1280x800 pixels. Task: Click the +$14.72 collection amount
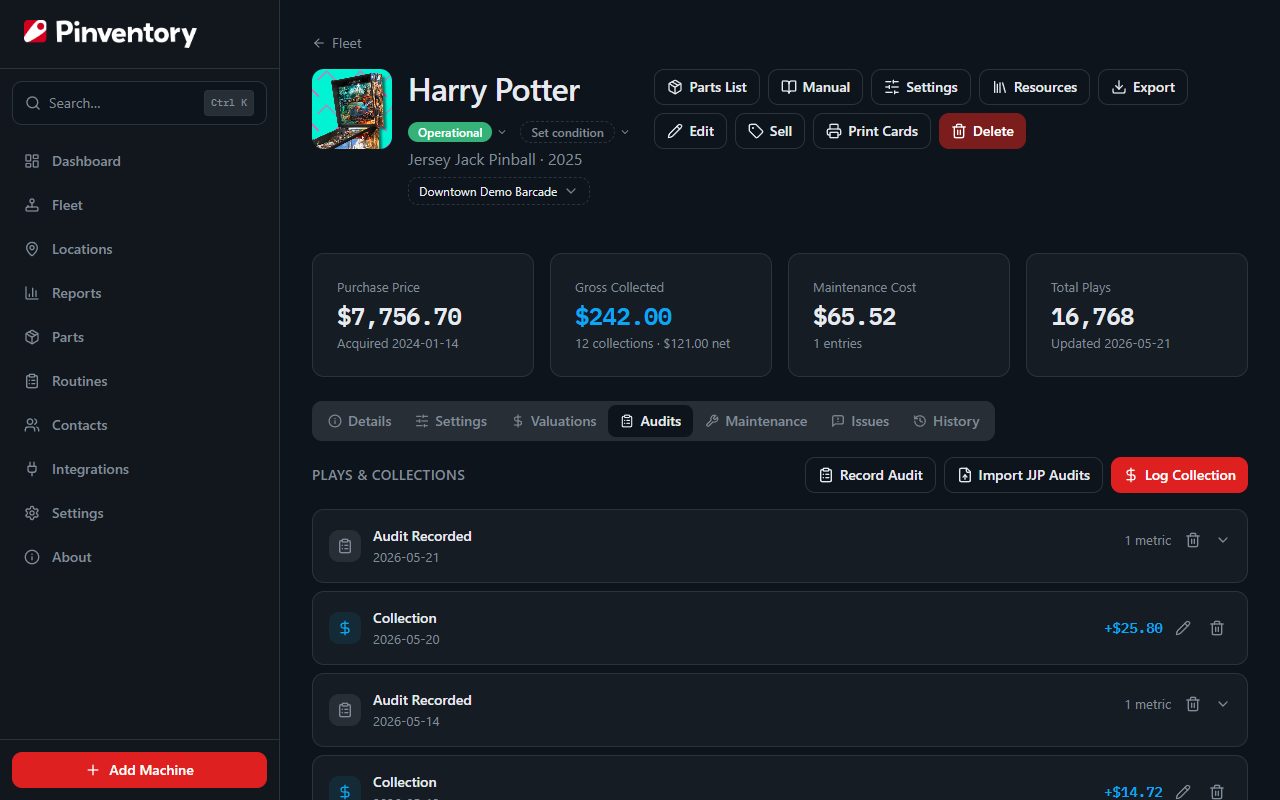point(1133,792)
